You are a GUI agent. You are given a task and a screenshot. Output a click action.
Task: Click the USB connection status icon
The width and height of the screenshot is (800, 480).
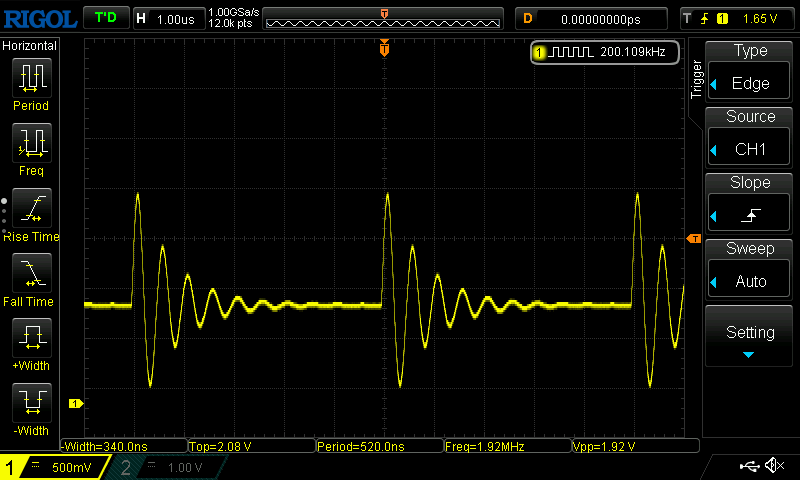[x=749, y=465]
